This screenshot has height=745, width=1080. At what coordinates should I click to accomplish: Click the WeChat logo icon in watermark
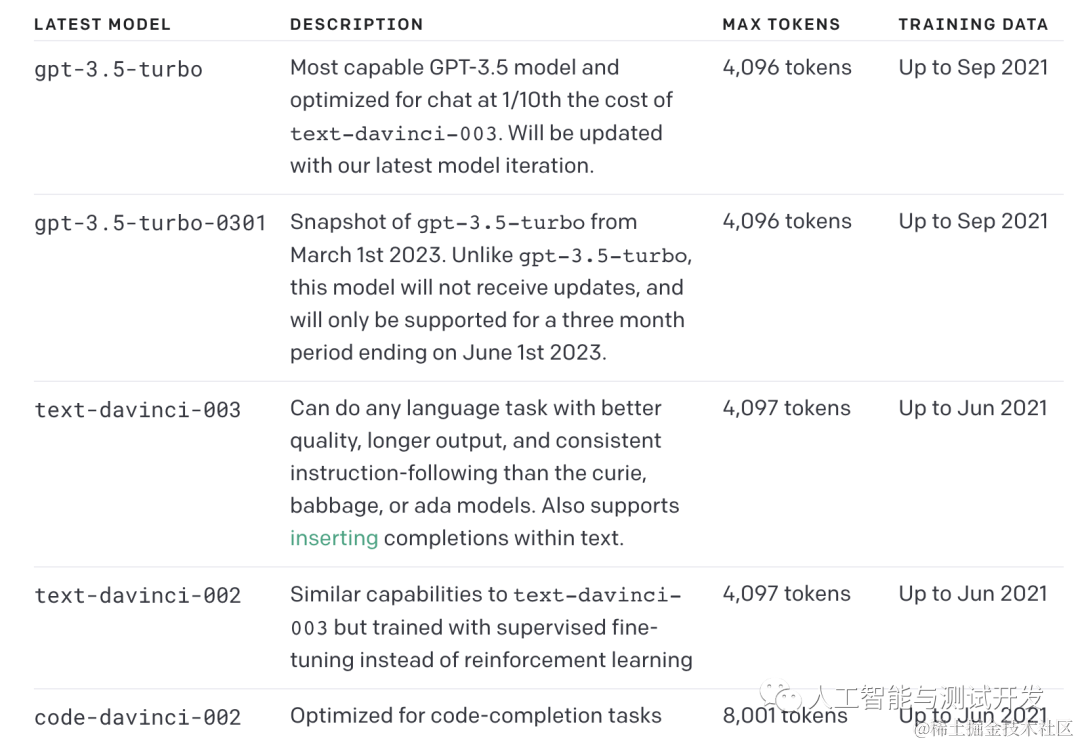pyautogui.click(x=782, y=695)
